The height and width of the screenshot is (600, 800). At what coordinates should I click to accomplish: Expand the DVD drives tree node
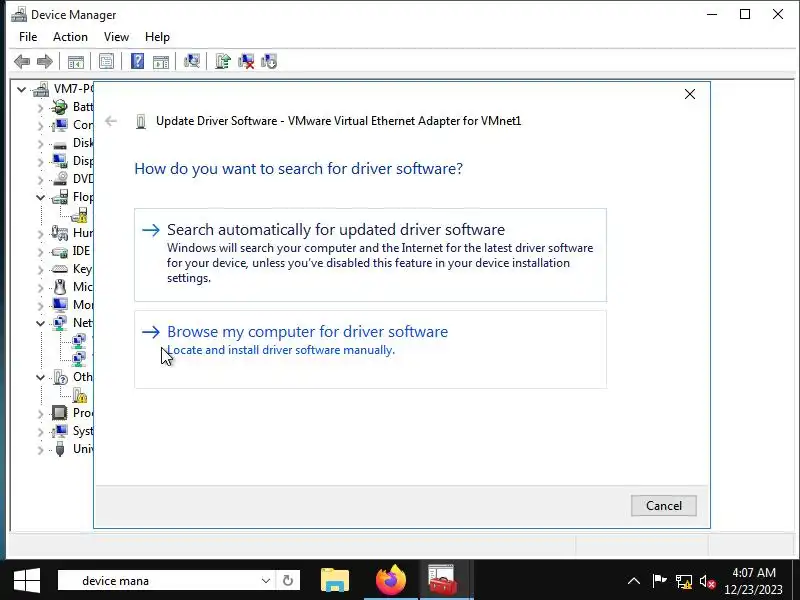pyautogui.click(x=40, y=180)
